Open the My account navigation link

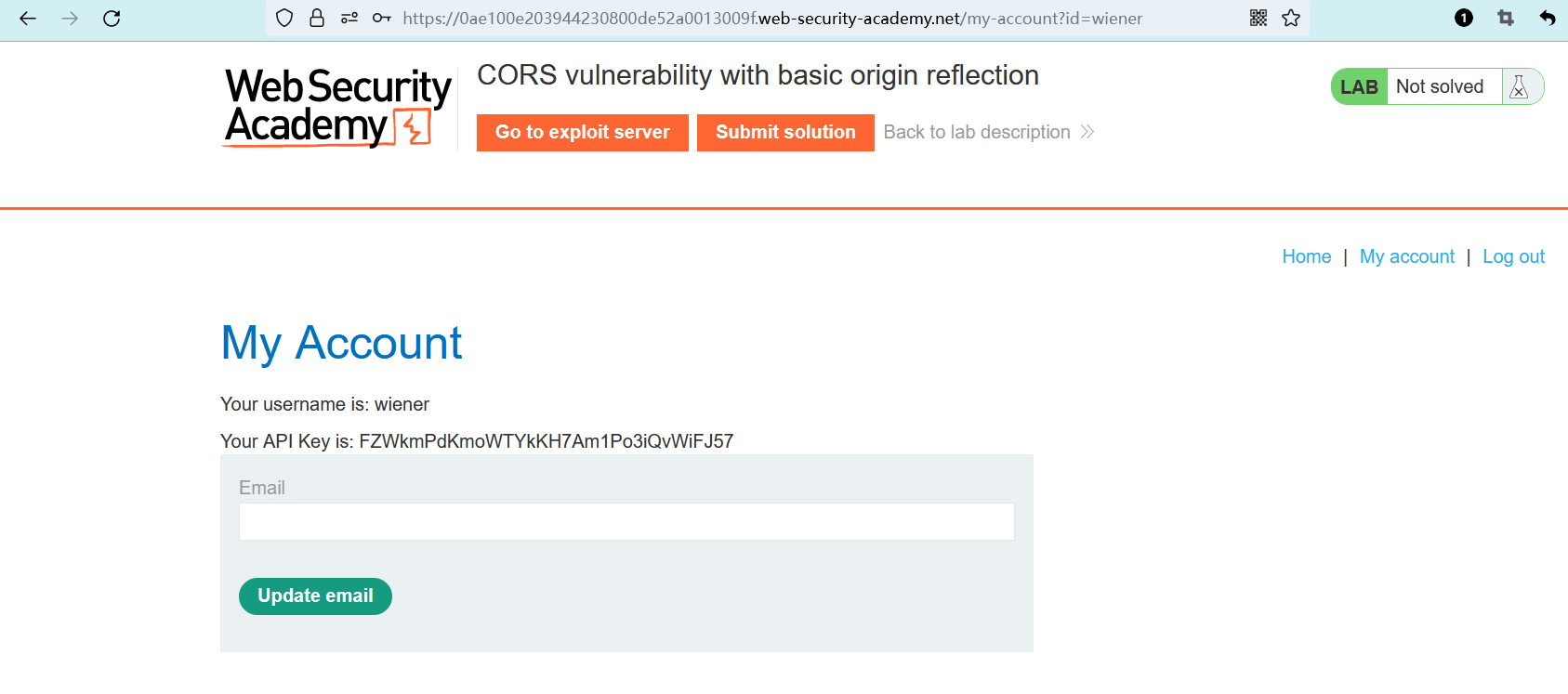tap(1406, 256)
